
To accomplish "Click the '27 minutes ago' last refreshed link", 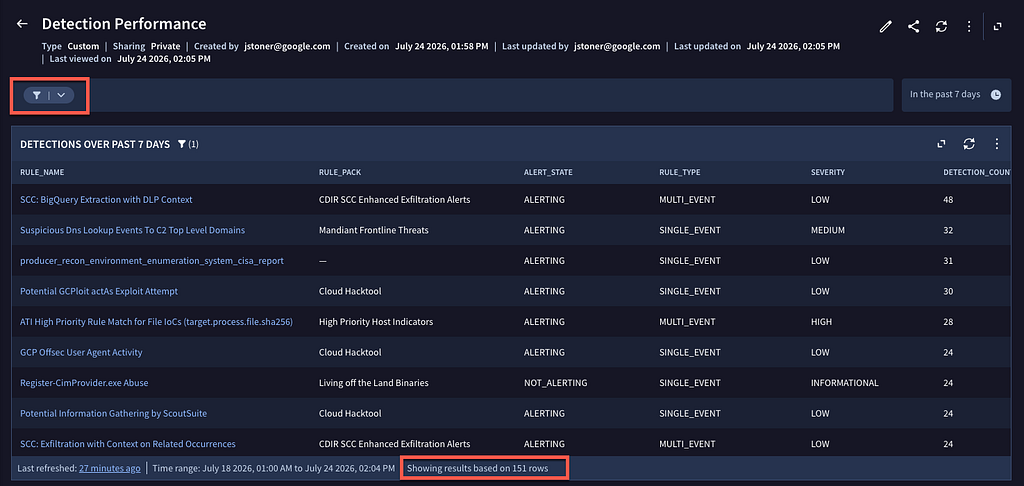I will click(x=110, y=468).
